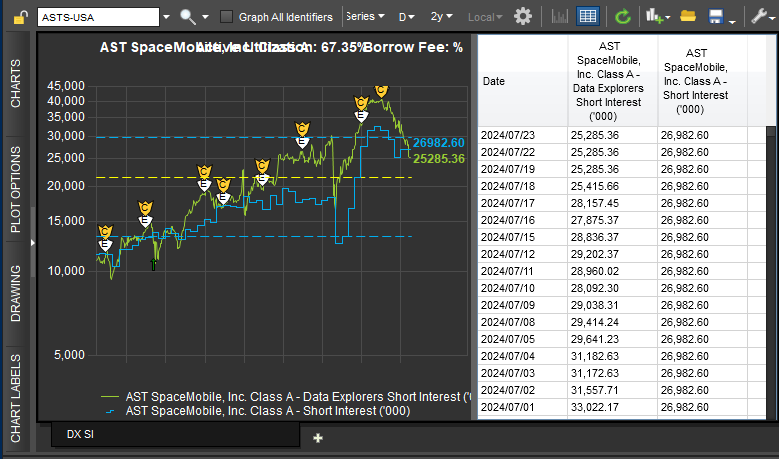Select the 2024/07/11 date cell
This screenshot has width=779, height=459.
point(523,271)
